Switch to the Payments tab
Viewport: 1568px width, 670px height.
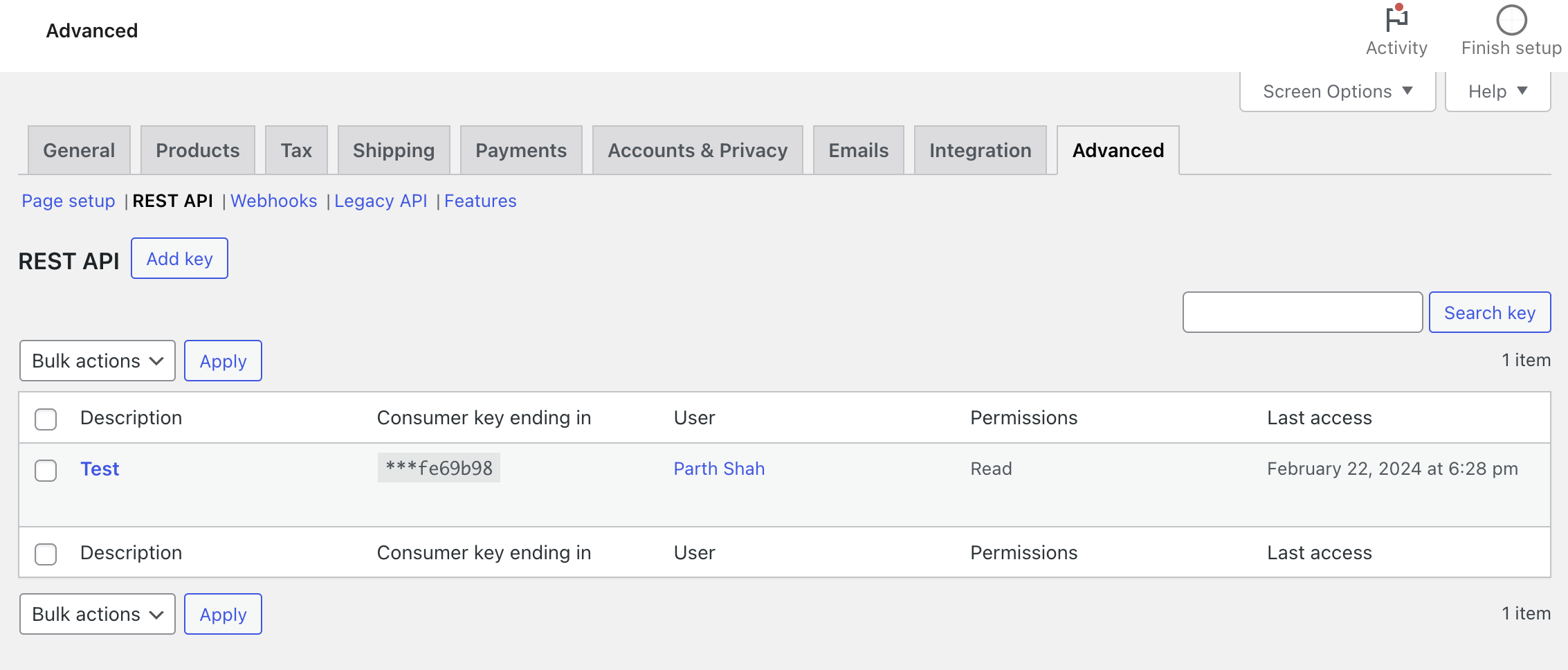520,150
